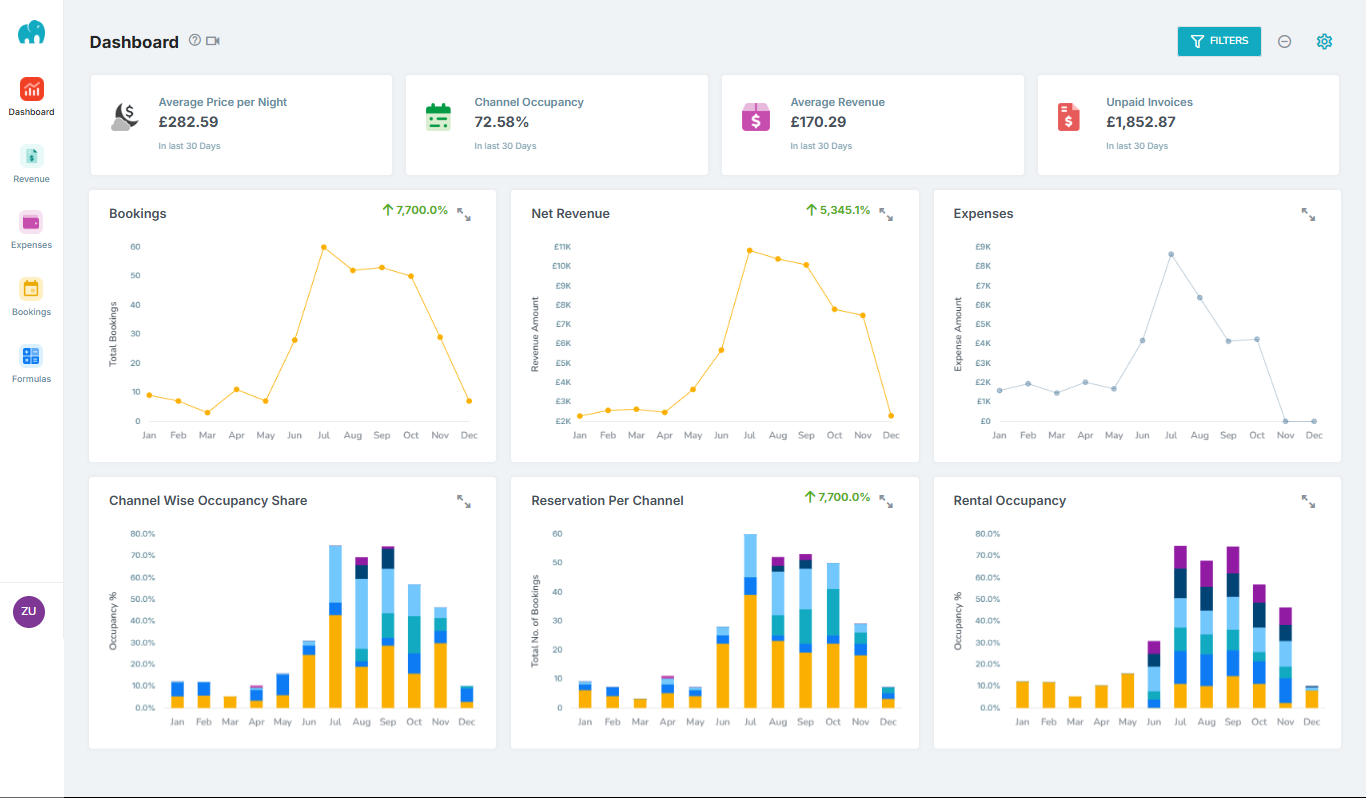Click the Bookings 7,700.0% growth indicator
The height and width of the screenshot is (798, 1366).
click(x=415, y=210)
